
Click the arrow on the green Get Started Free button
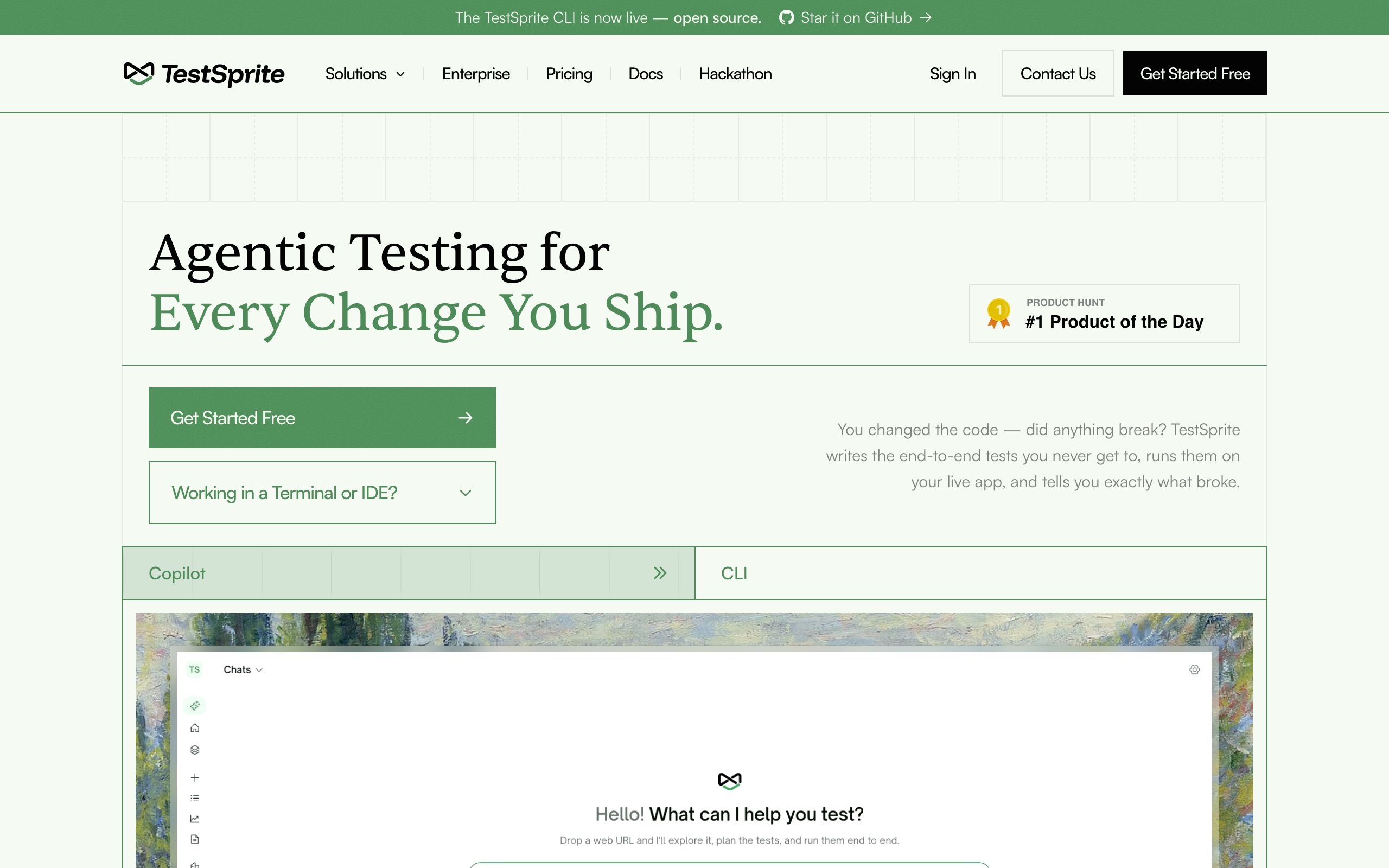(x=466, y=418)
